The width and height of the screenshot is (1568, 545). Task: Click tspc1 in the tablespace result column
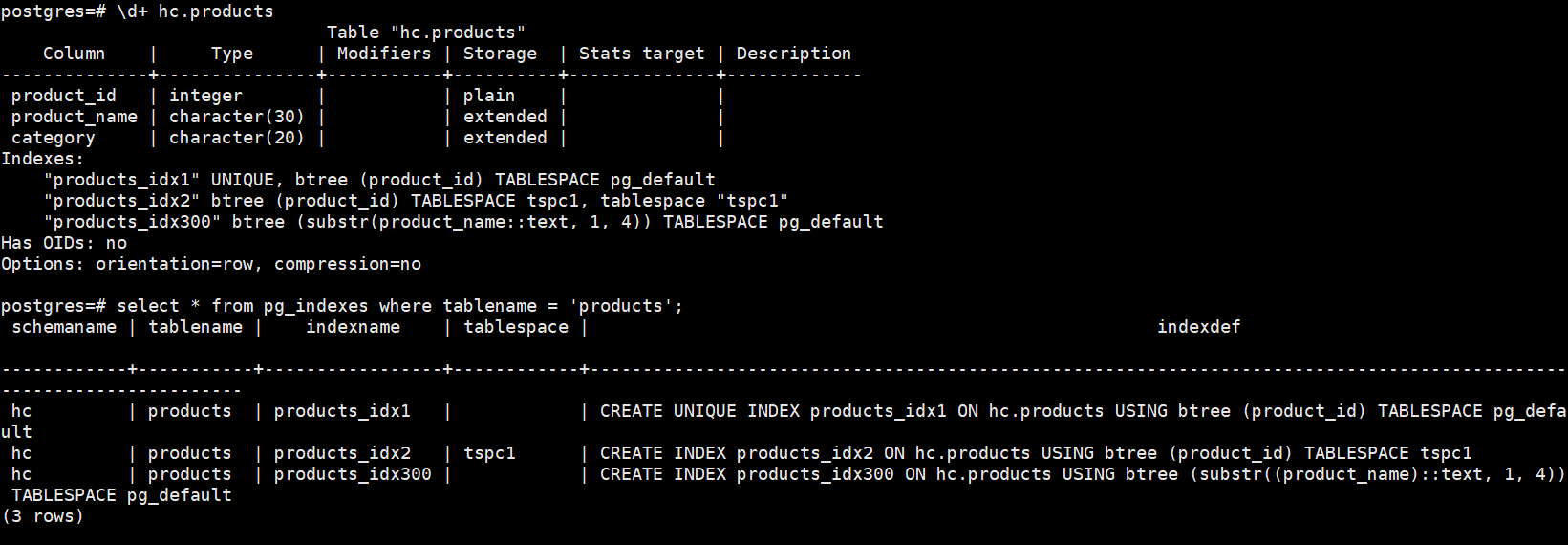(x=489, y=453)
